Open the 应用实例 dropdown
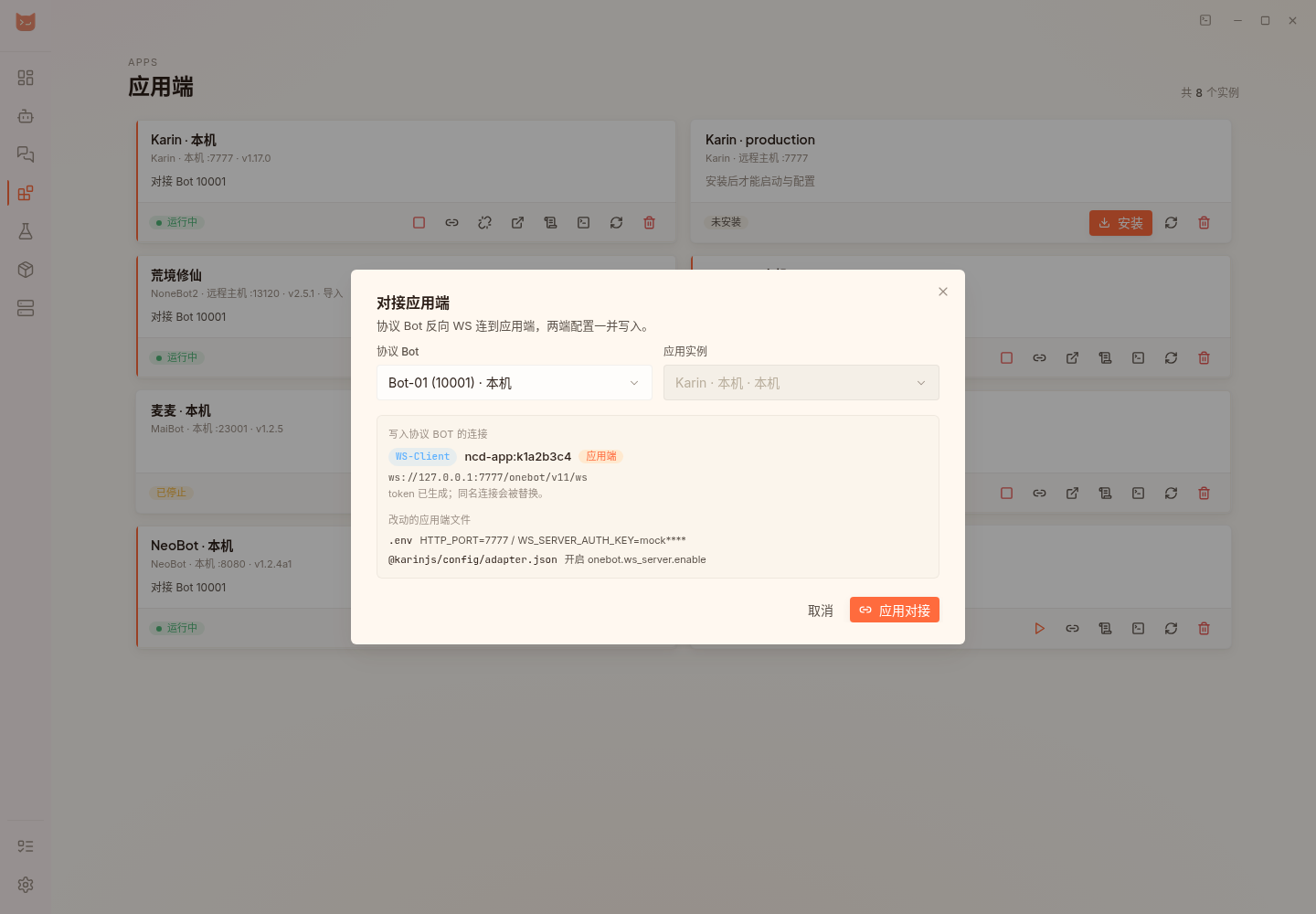The image size is (1316, 914). coord(801,383)
